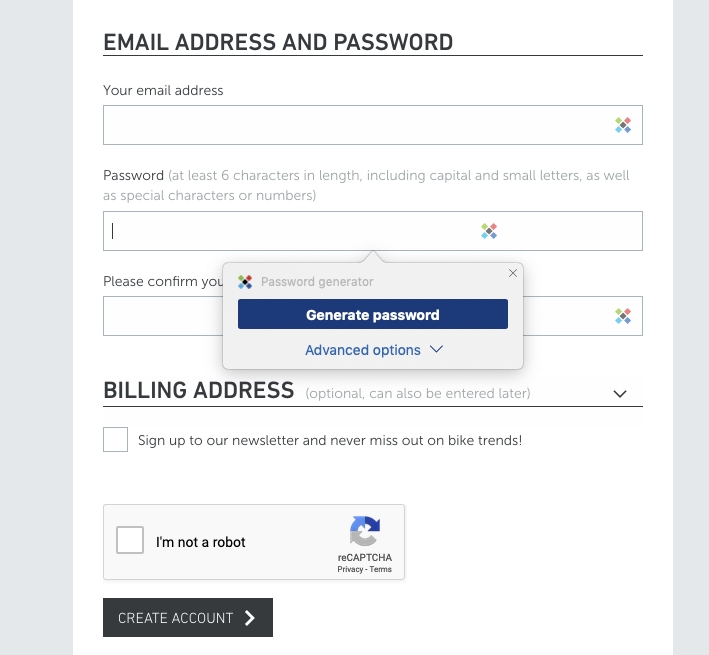Focus the Your email address field
Screen dimensions: 709x655
[x=373, y=125]
